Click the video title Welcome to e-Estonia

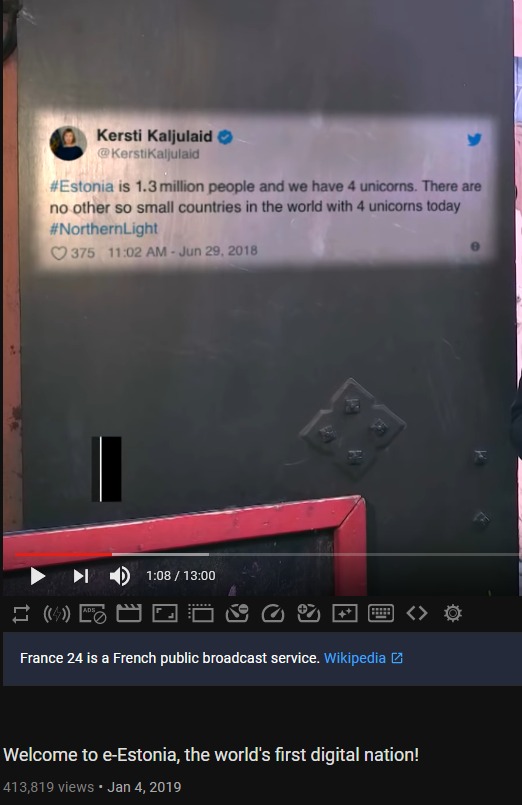(x=211, y=755)
